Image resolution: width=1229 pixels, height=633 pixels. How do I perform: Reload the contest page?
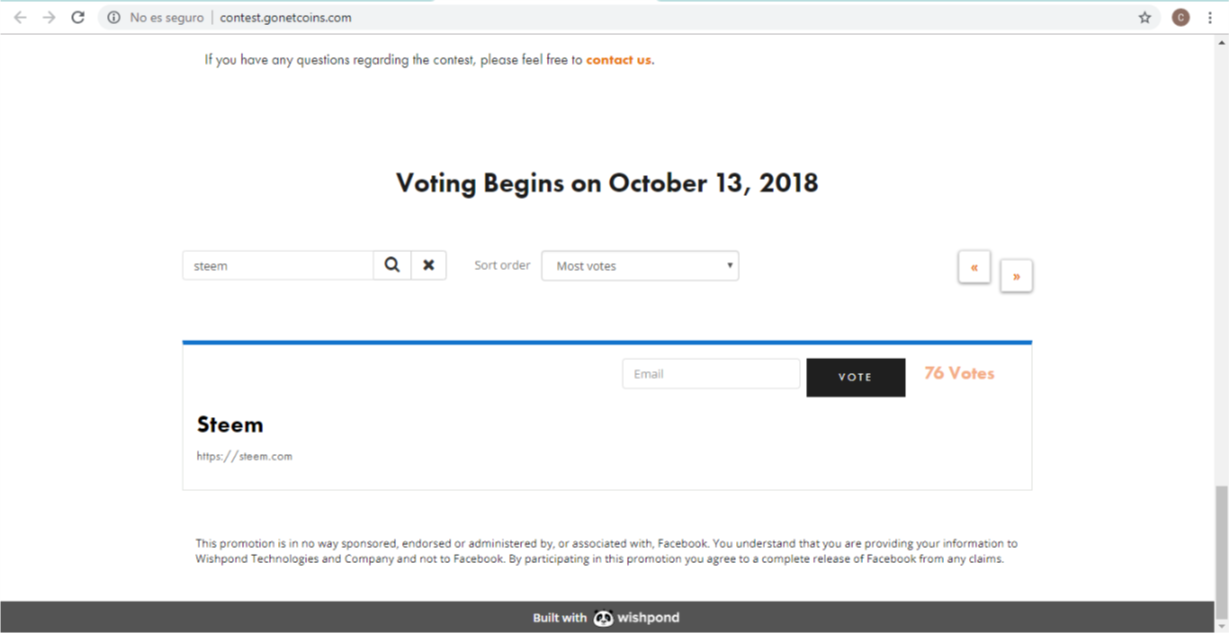point(78,17)
